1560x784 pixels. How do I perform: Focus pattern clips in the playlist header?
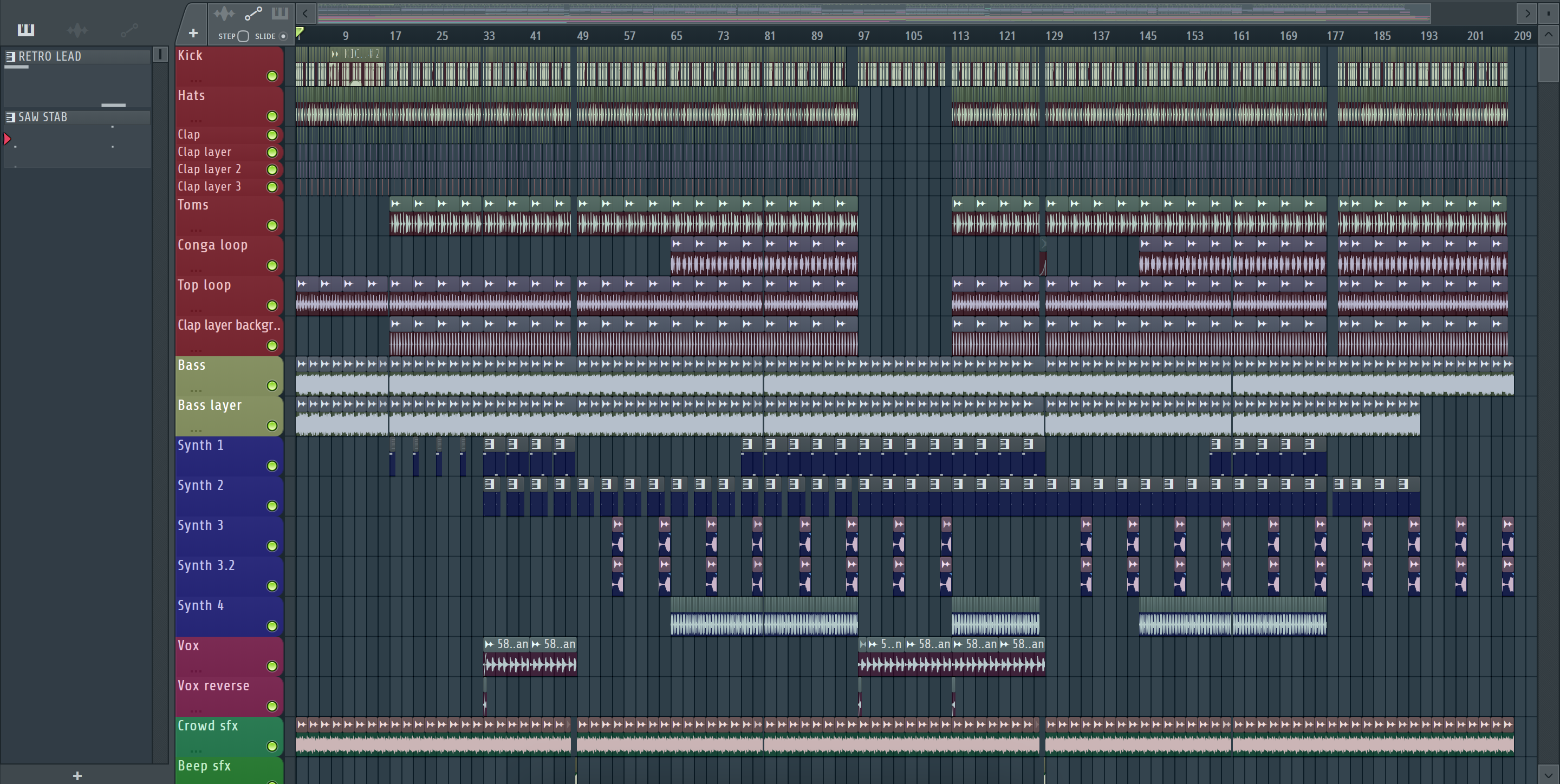point(280,14)
